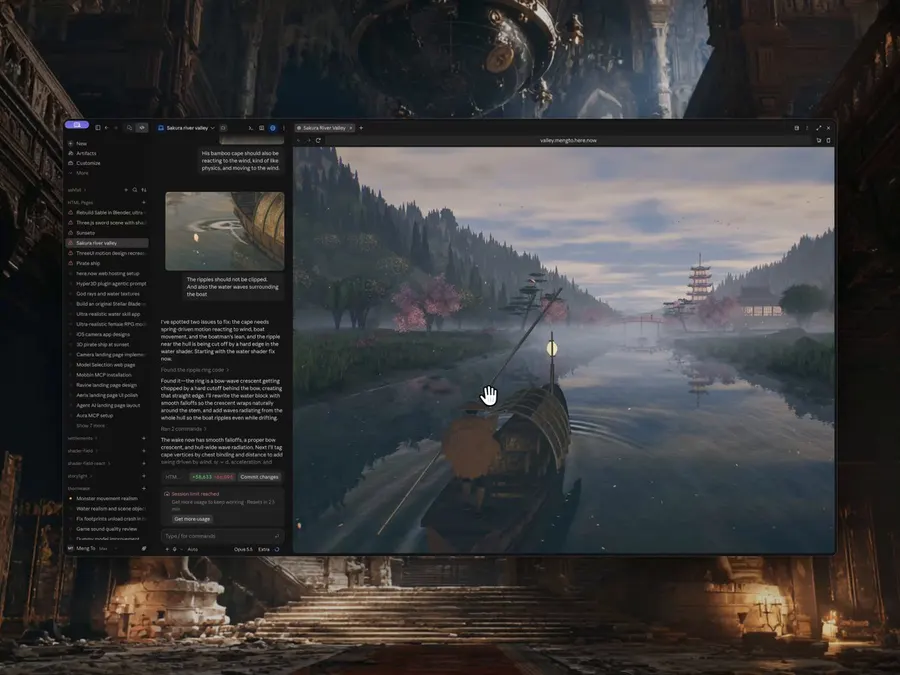
Task: Open the Sunseto session
Action: pyautogui.click(x=108, y=233)
